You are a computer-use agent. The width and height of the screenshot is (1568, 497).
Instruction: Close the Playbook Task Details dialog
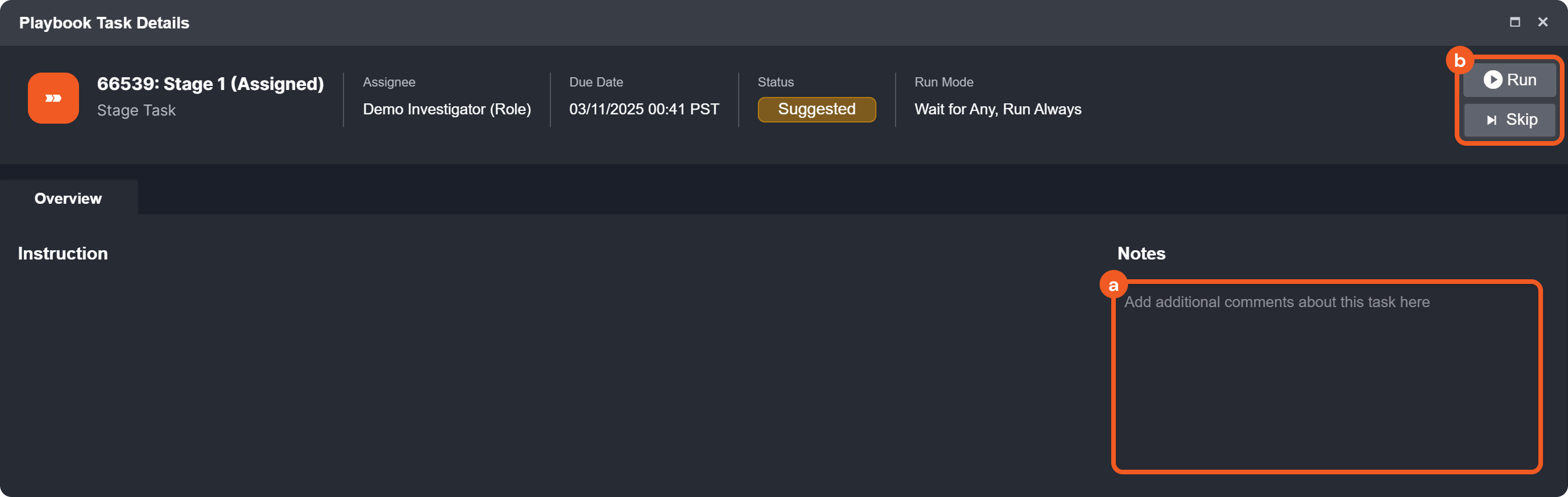click(1542, 22)
